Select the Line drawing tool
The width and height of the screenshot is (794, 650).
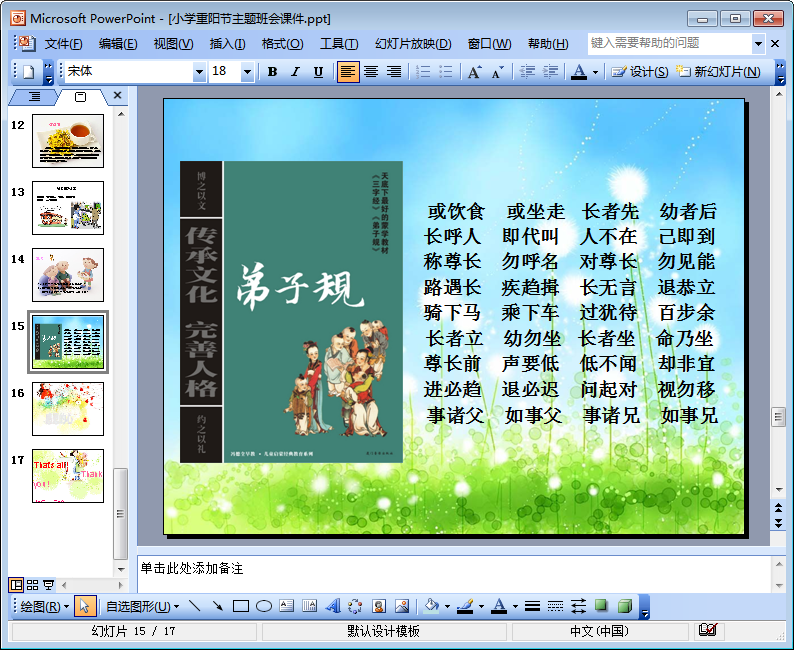point(194,606)
